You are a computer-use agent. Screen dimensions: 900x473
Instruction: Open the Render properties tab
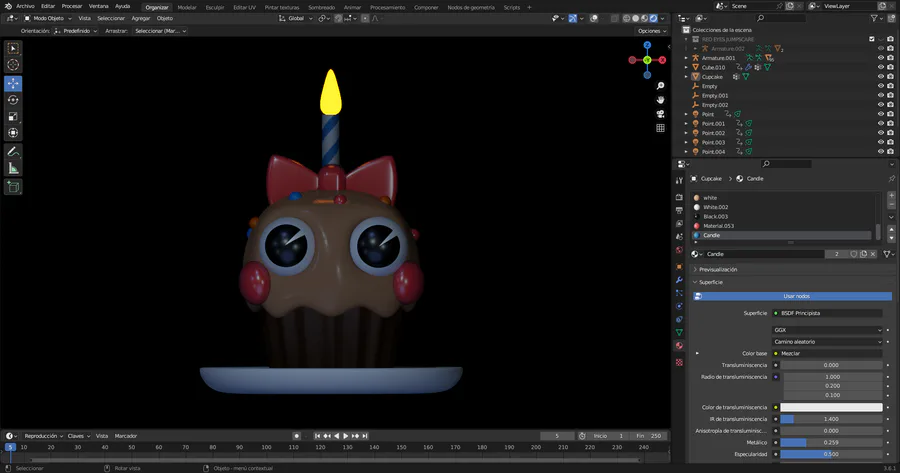(680, 197)
